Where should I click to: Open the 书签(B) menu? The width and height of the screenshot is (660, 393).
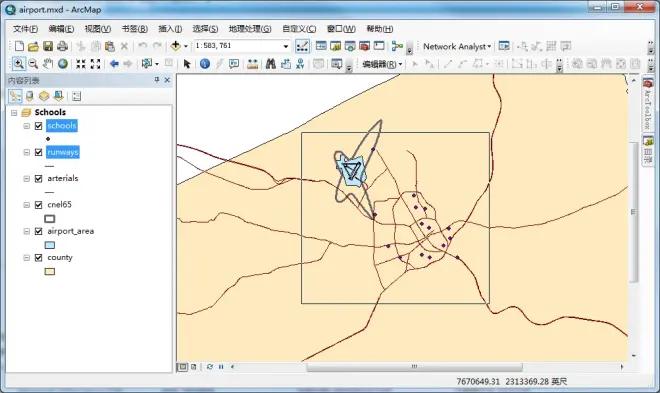point(134,29)
